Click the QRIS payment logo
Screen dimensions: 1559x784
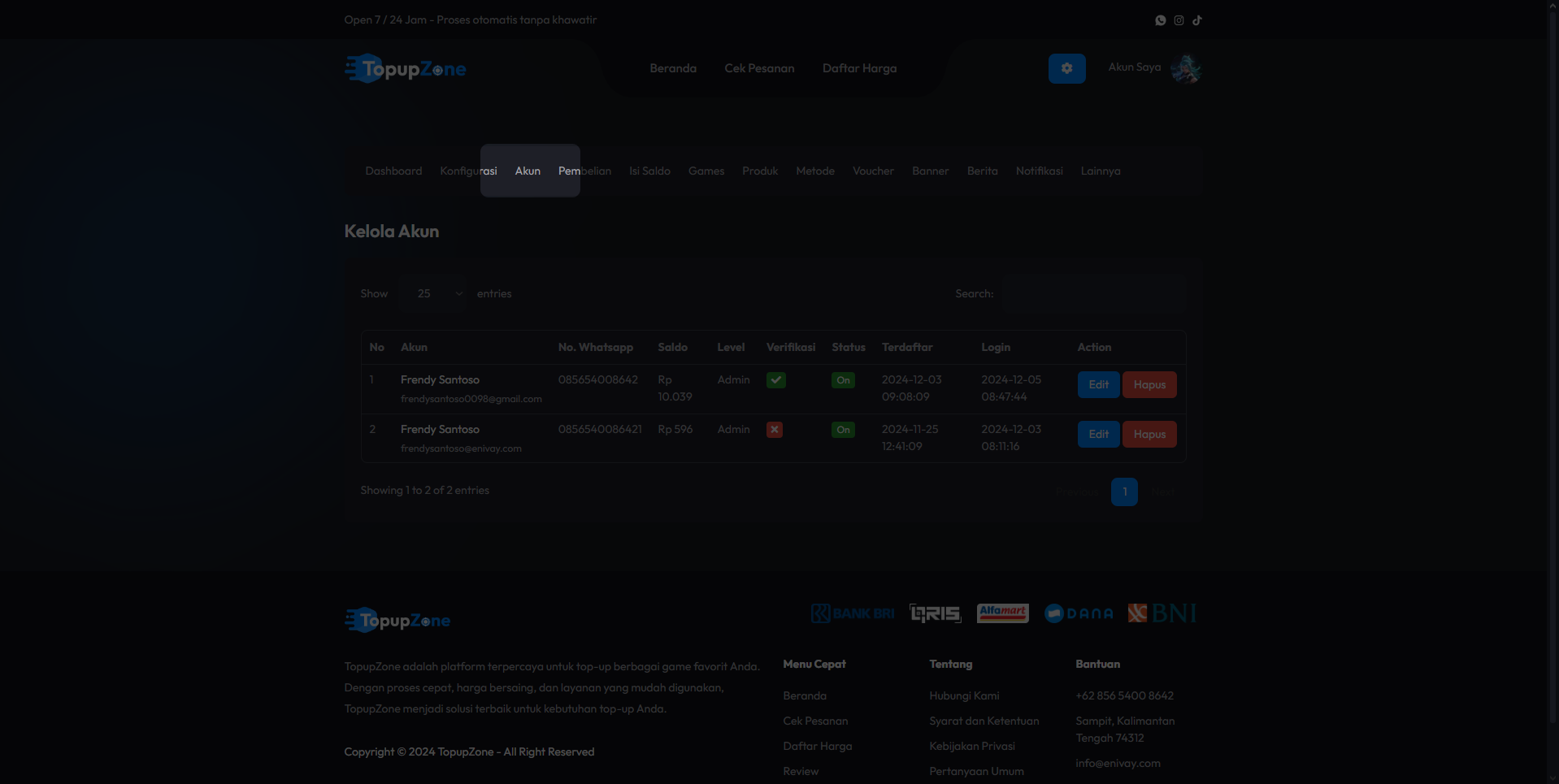tap(936, 613)
